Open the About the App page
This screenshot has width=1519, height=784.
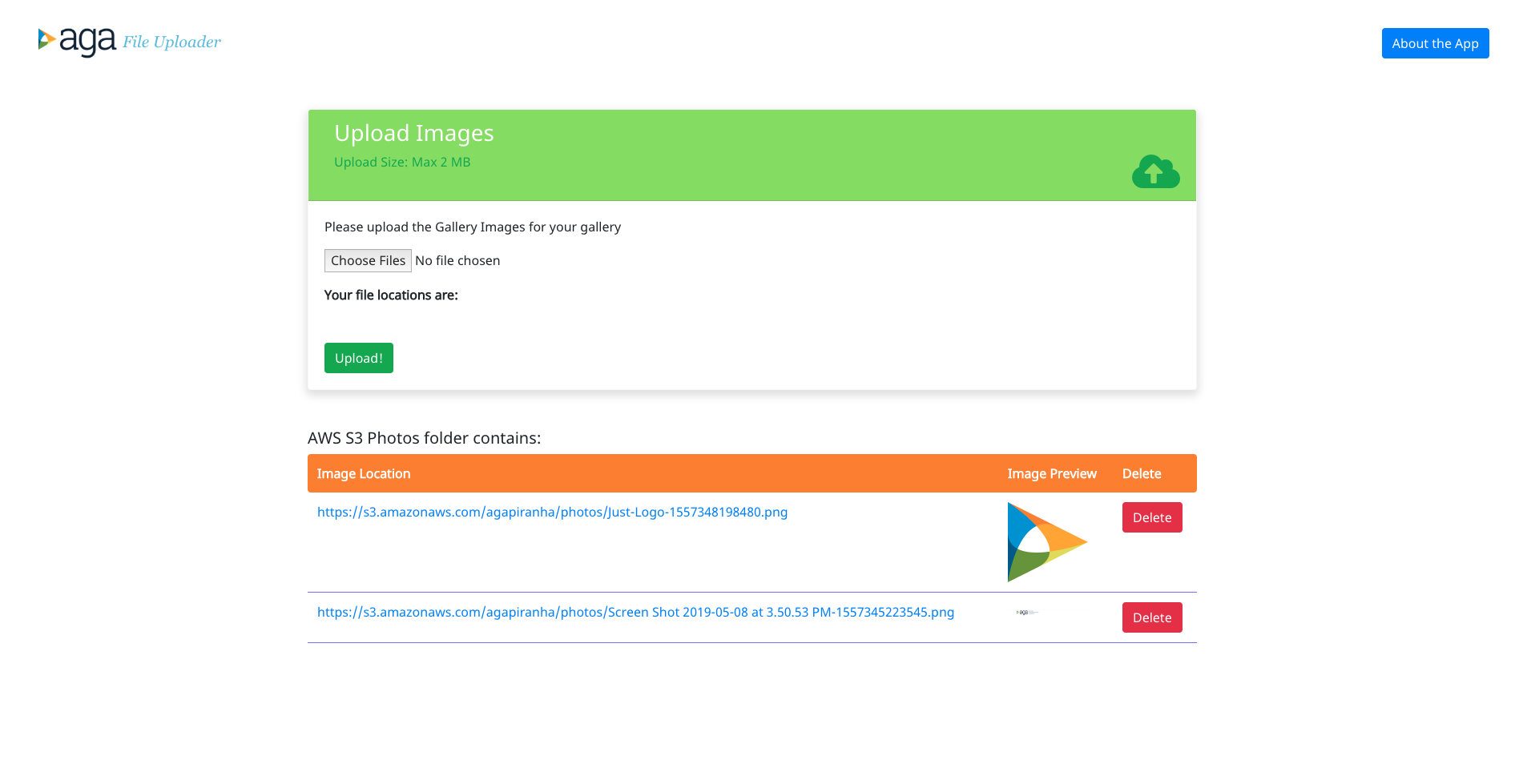1435,43
